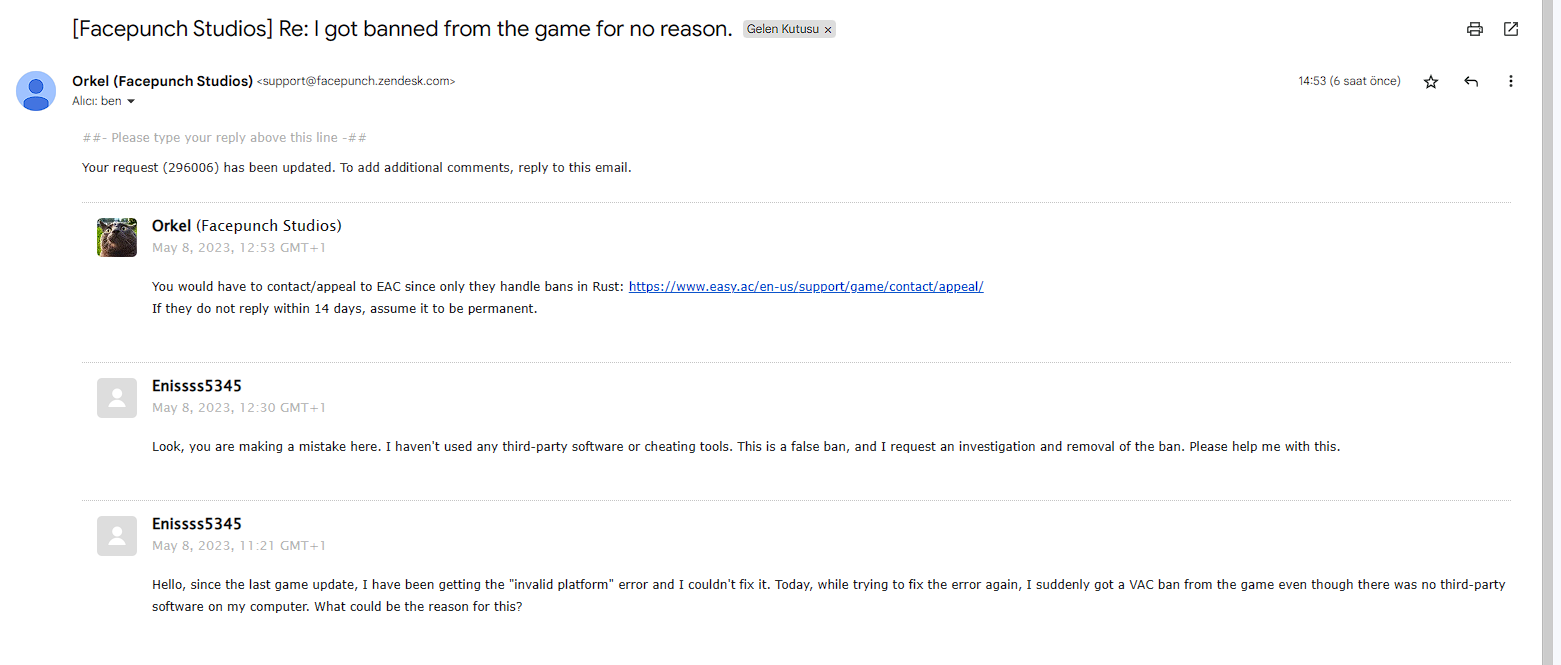Click the support@facepunch.zendesk.com address

tap(356, 82)
